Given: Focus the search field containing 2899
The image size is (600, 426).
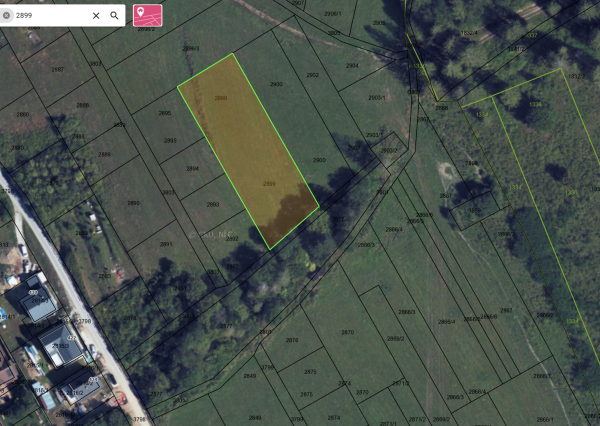Looking at the screenshot, I should click(x=52, y=15).
